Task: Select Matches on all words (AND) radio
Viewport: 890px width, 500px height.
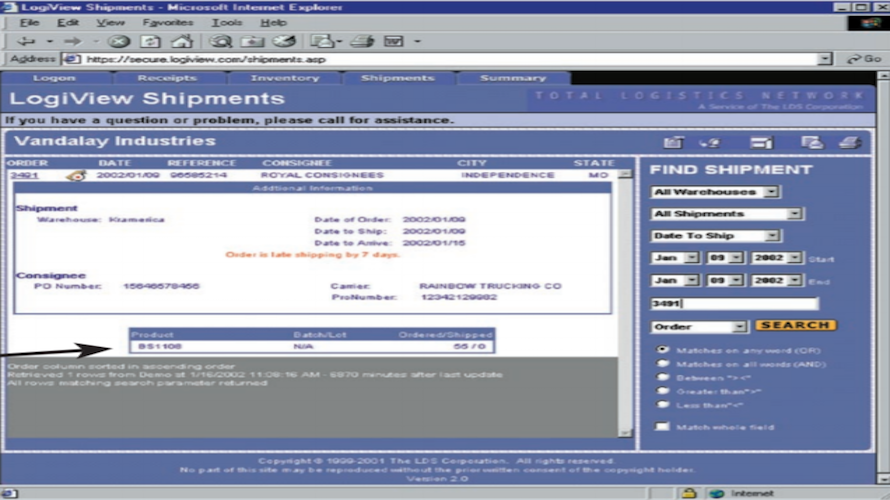Action: coord(662,363)
